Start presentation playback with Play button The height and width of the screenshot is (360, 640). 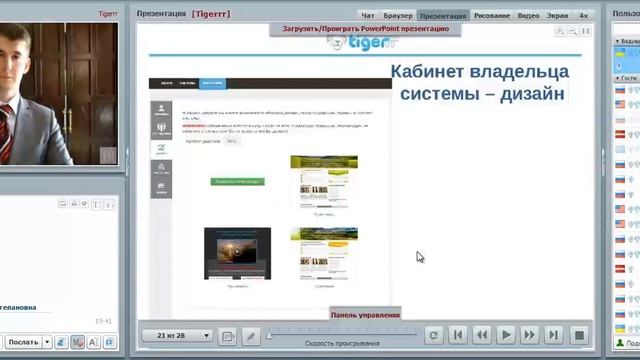506,336
